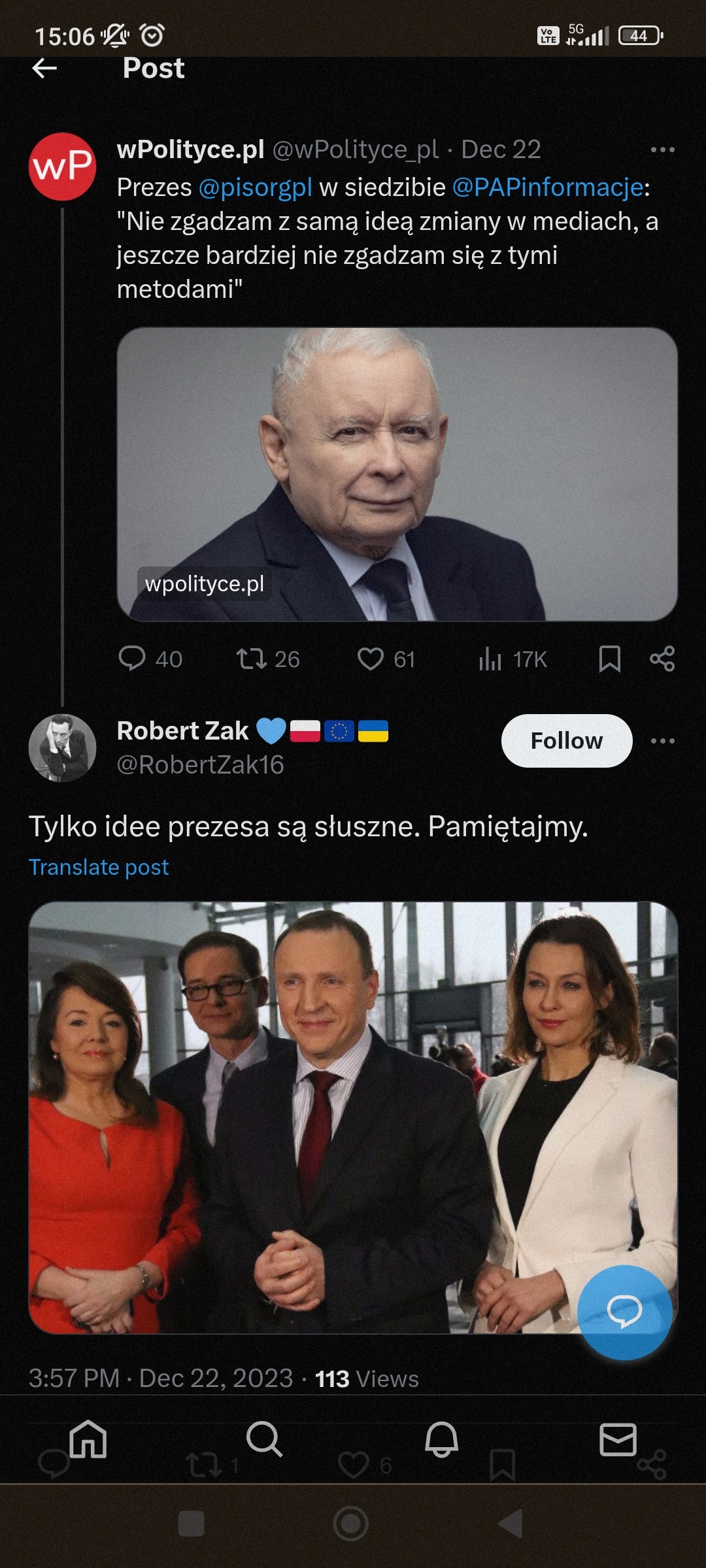Go back using the arrow icon
Viewport: 706px width, 1568px height.
click(44, 68)
